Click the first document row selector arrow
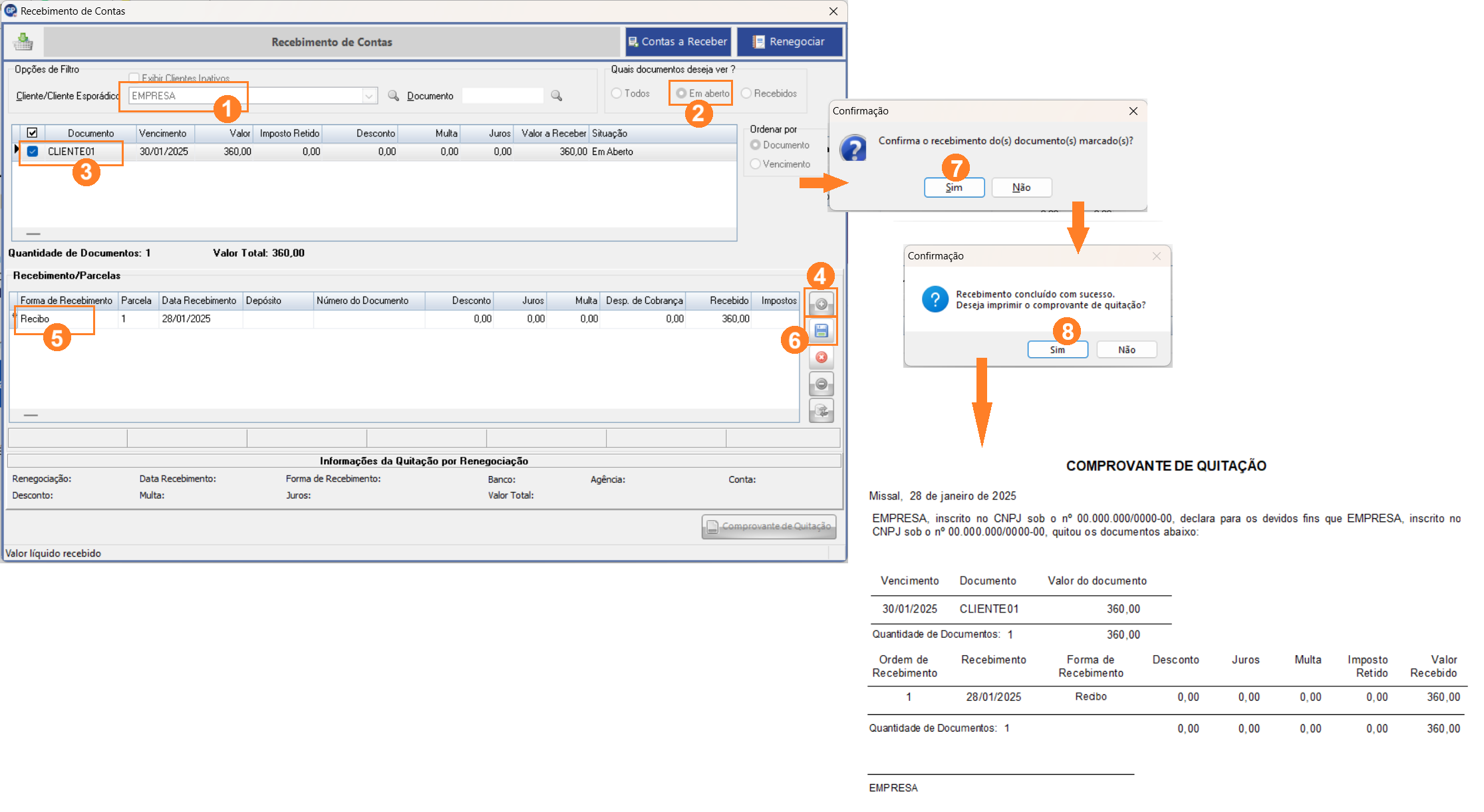 (x=16, y=150)
